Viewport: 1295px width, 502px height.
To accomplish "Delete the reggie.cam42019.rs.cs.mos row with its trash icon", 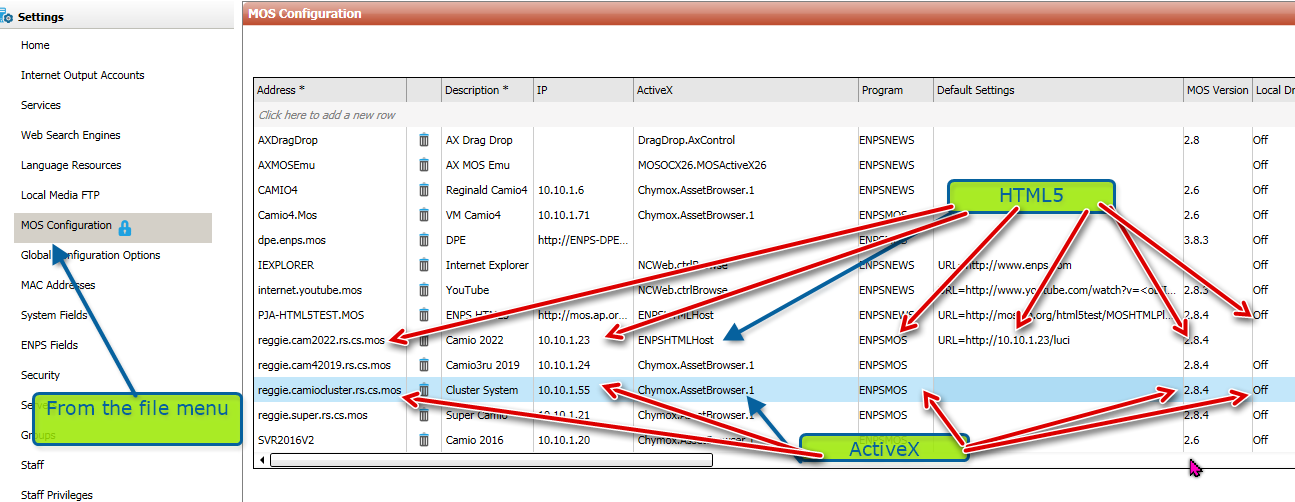I will (x=424, y=365).
